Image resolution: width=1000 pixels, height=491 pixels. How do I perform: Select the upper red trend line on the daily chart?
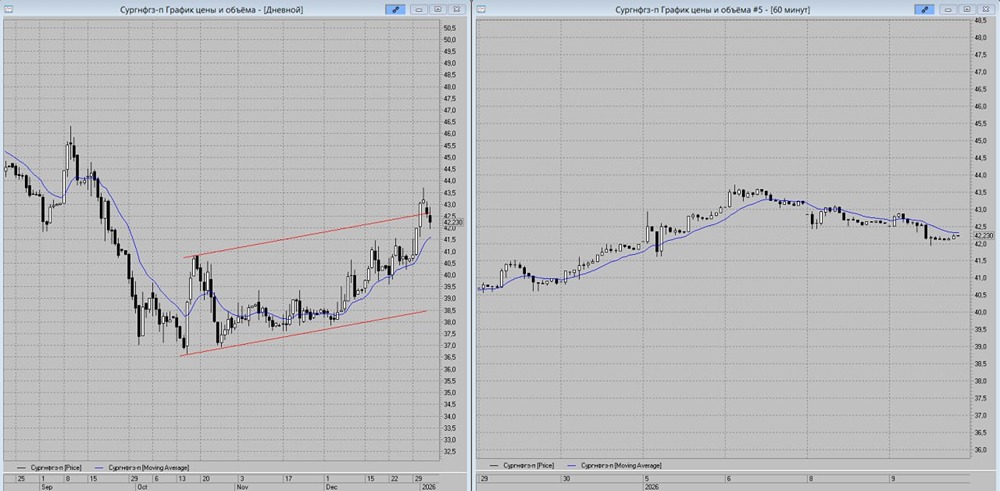tap(306, 236)
